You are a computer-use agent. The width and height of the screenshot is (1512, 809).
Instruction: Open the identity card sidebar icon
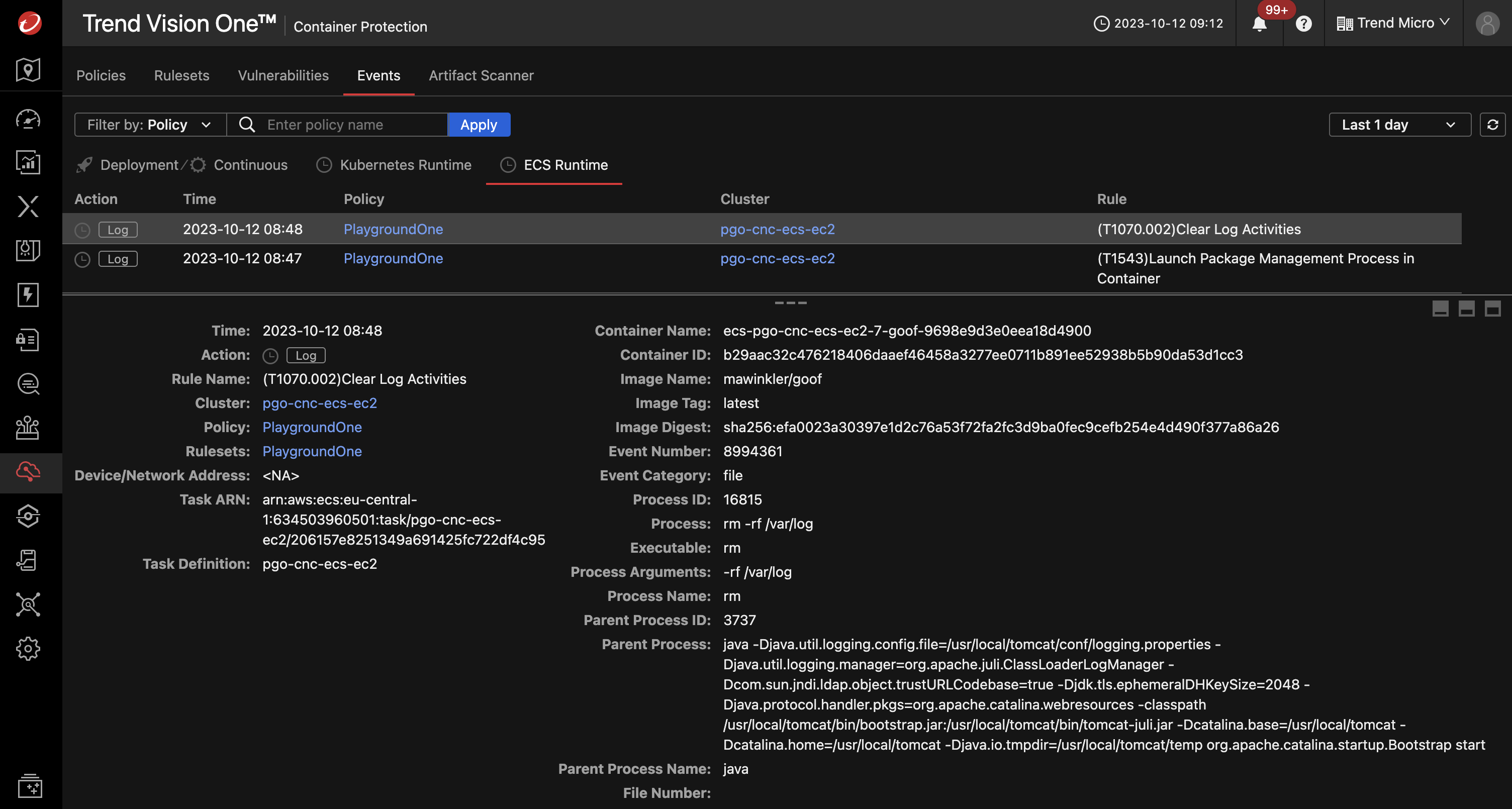28,339
